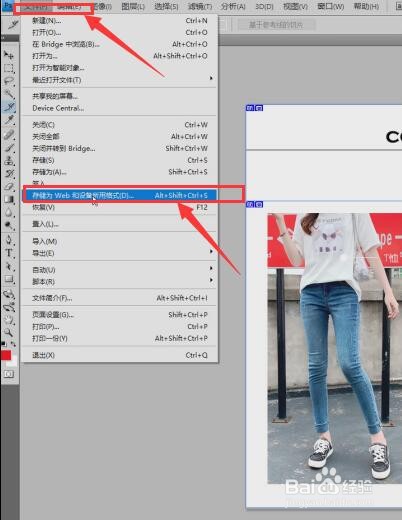This screenshot has height=520, width=402.
Task: Select the Pen tool
Action: (x=9, y=240)
